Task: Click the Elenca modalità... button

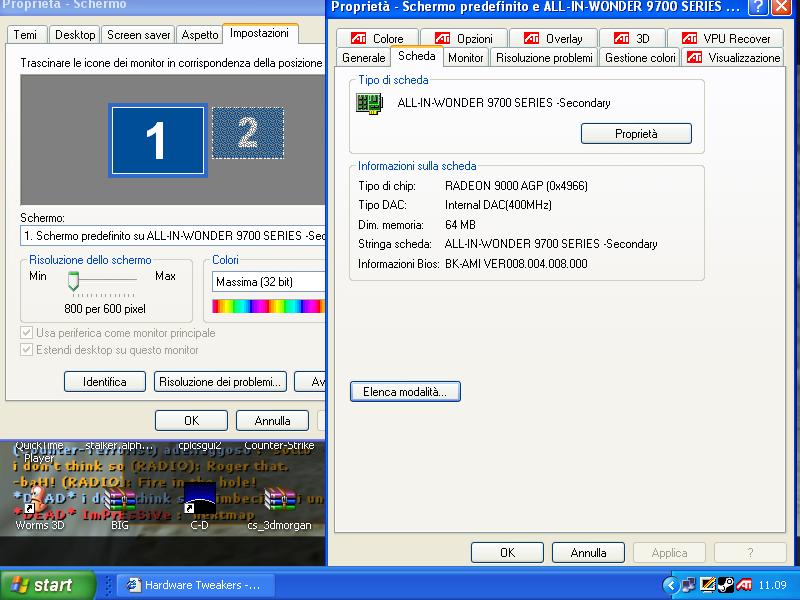Action: [405, 392]
